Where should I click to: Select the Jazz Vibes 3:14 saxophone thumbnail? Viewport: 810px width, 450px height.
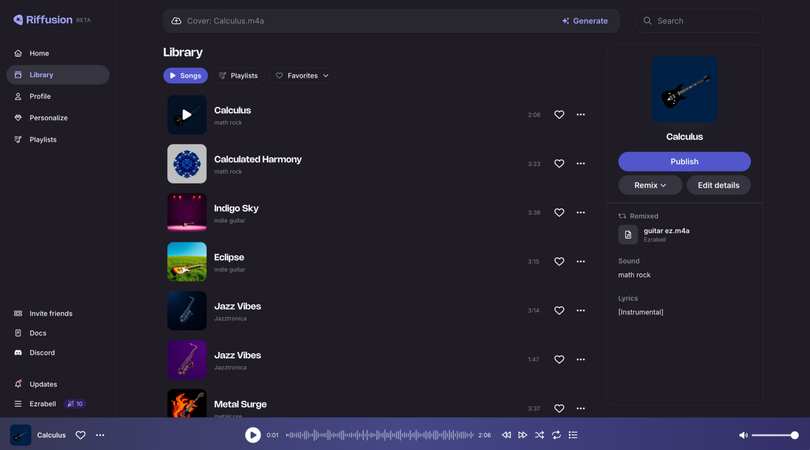click(187, 311)
